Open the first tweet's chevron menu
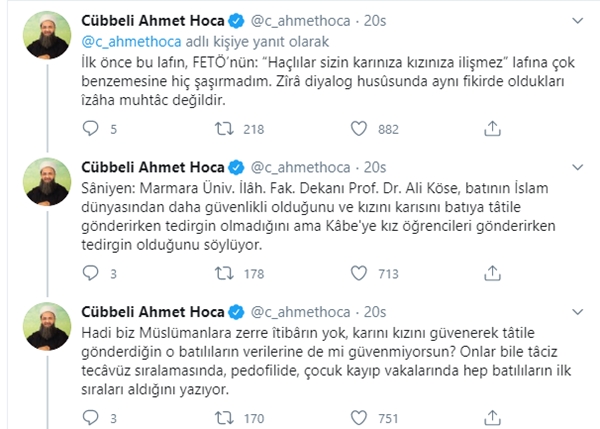This screenshot has width=600, height=429. [x=577, y=21]
